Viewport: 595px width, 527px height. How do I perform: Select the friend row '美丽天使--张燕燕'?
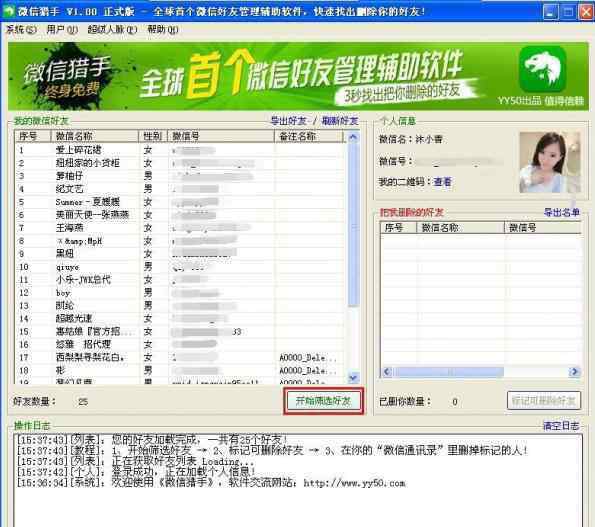[179, 215]
